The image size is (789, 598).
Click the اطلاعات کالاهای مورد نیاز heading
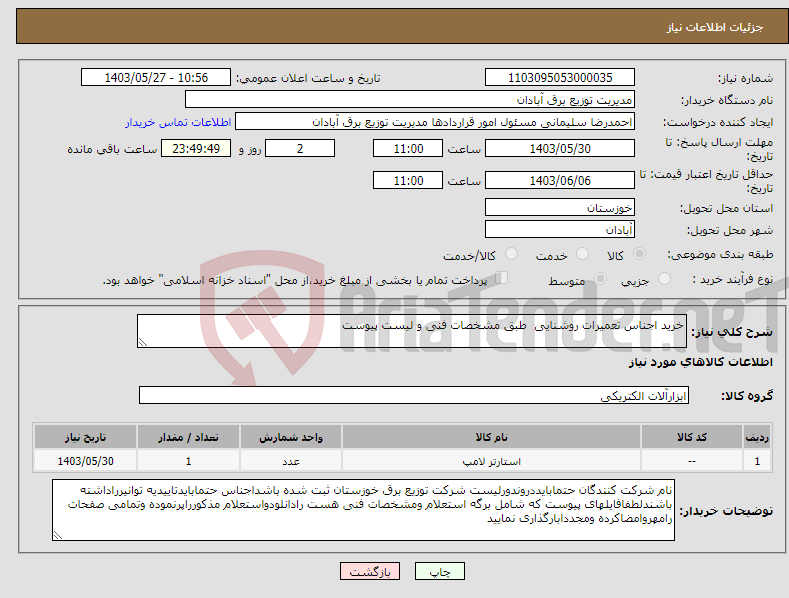click(x=700, y=362)
